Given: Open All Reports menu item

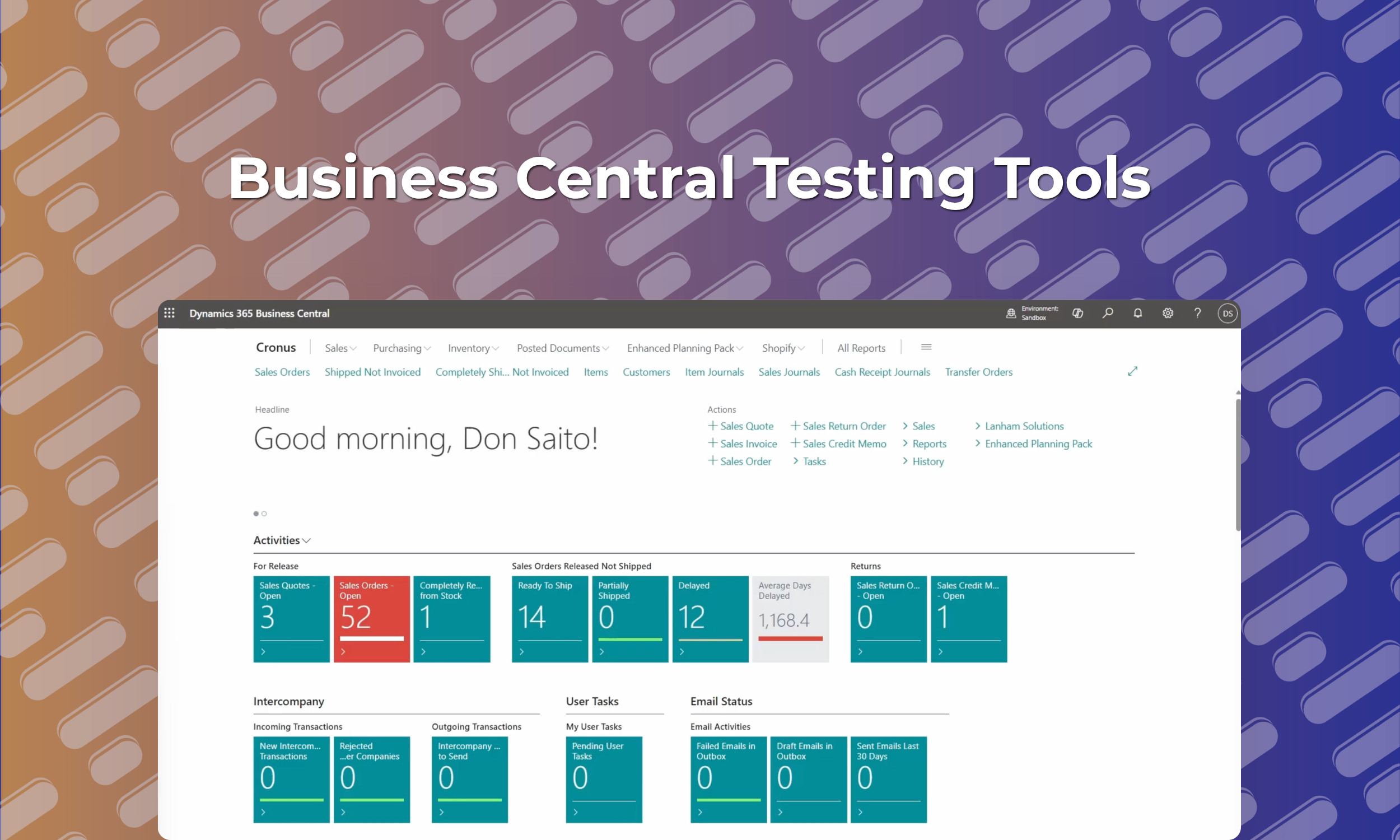Looking at the screenshot, I should coord(861,348).
